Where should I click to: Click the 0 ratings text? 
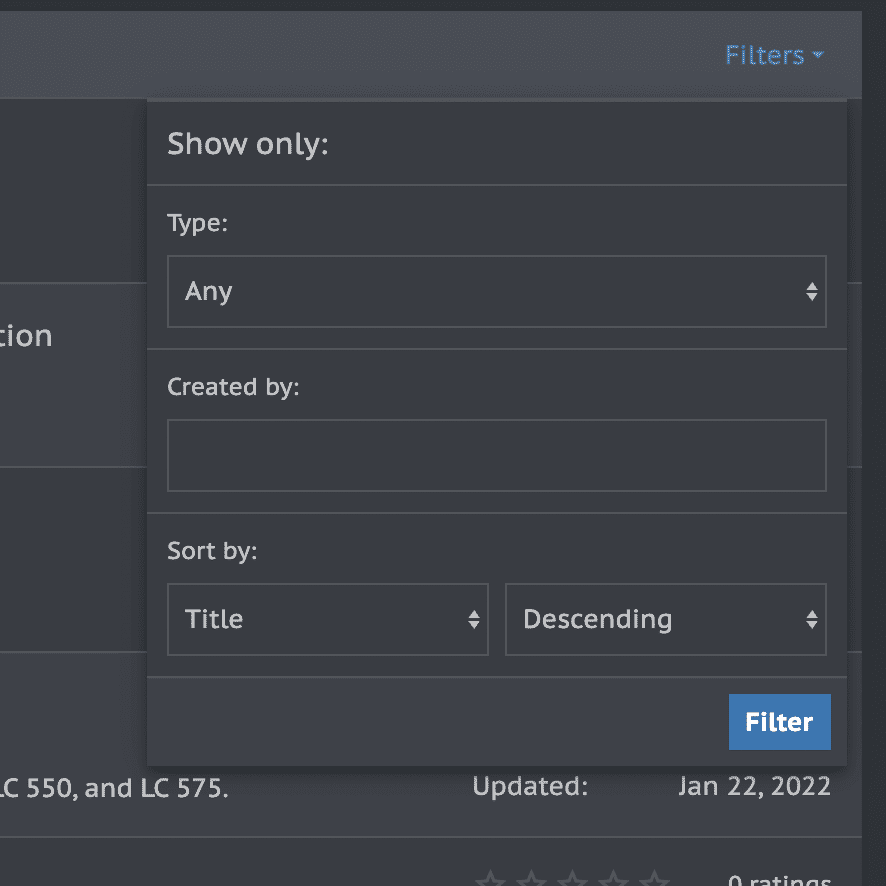pyautogui.click(x=779, y=881)
